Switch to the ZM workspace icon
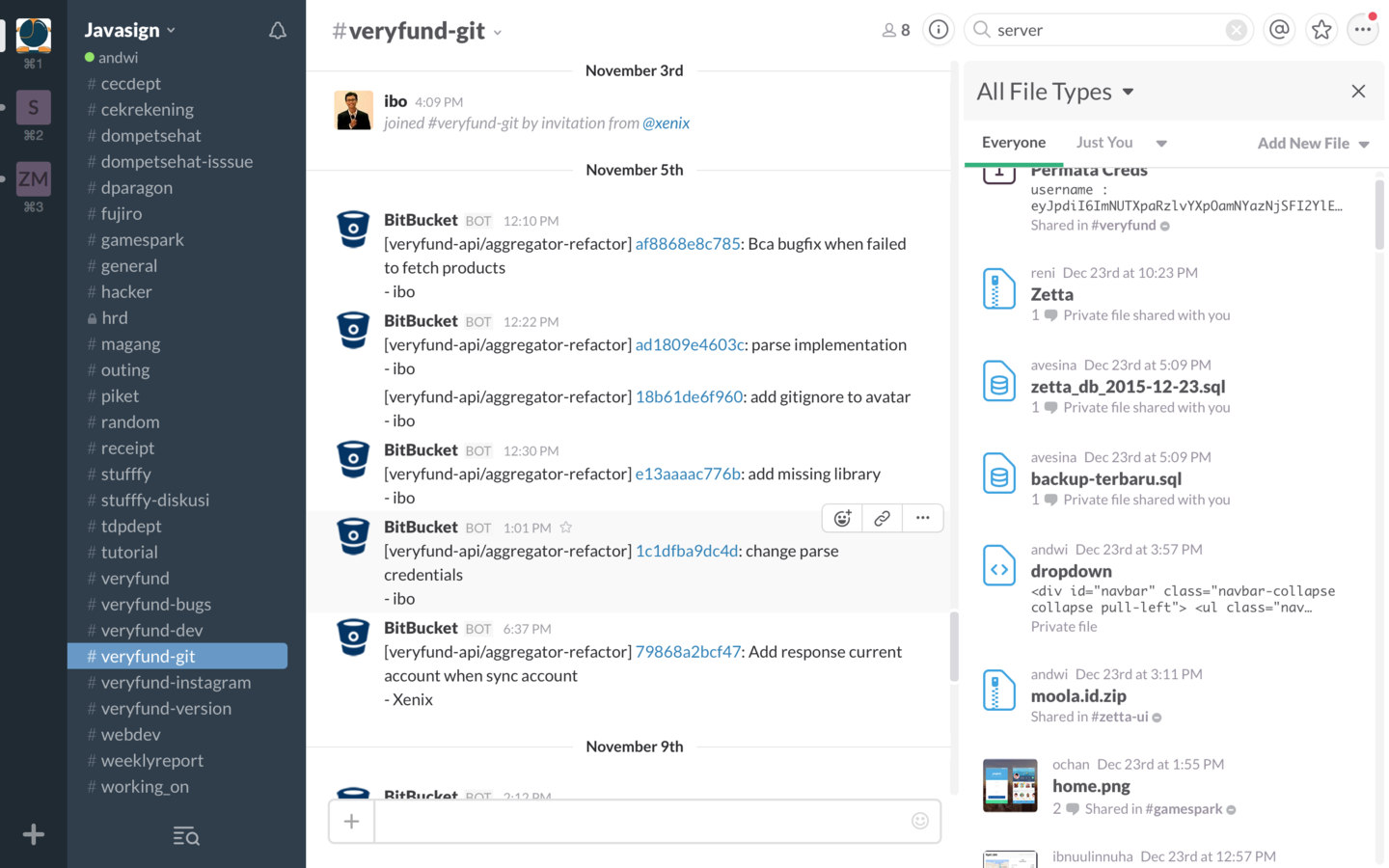Viewport: 1389px width, 868px height. [34, 178]
